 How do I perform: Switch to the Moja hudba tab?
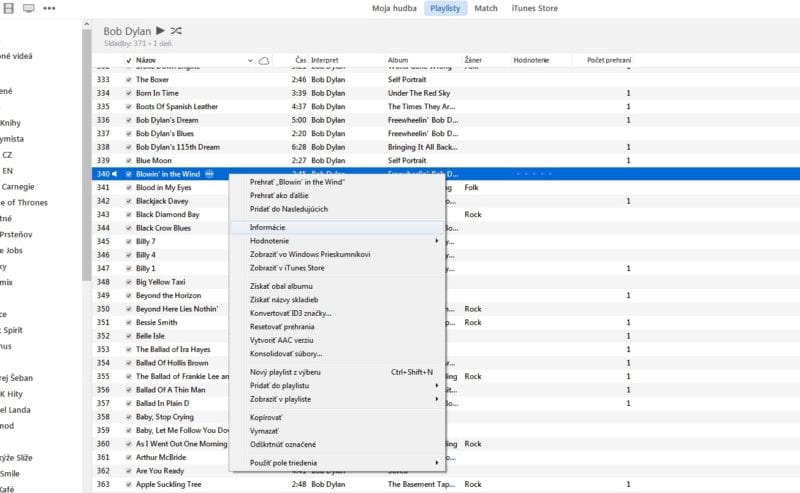click(394, 8)
